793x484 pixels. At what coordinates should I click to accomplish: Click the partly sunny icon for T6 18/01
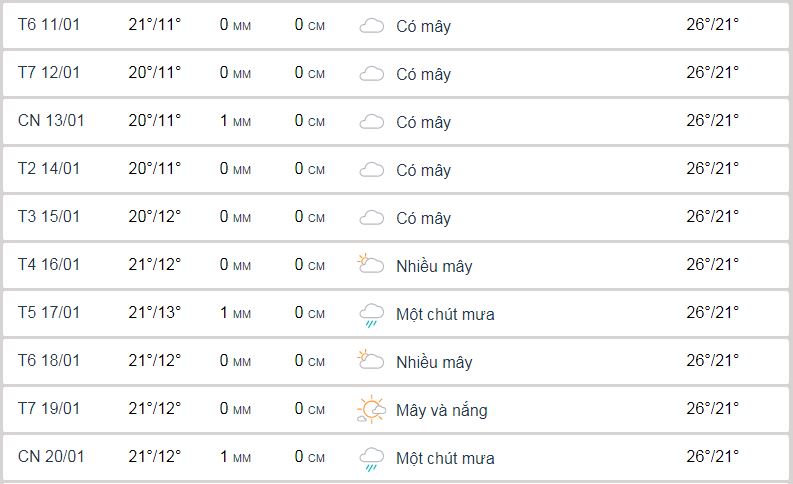371,360
